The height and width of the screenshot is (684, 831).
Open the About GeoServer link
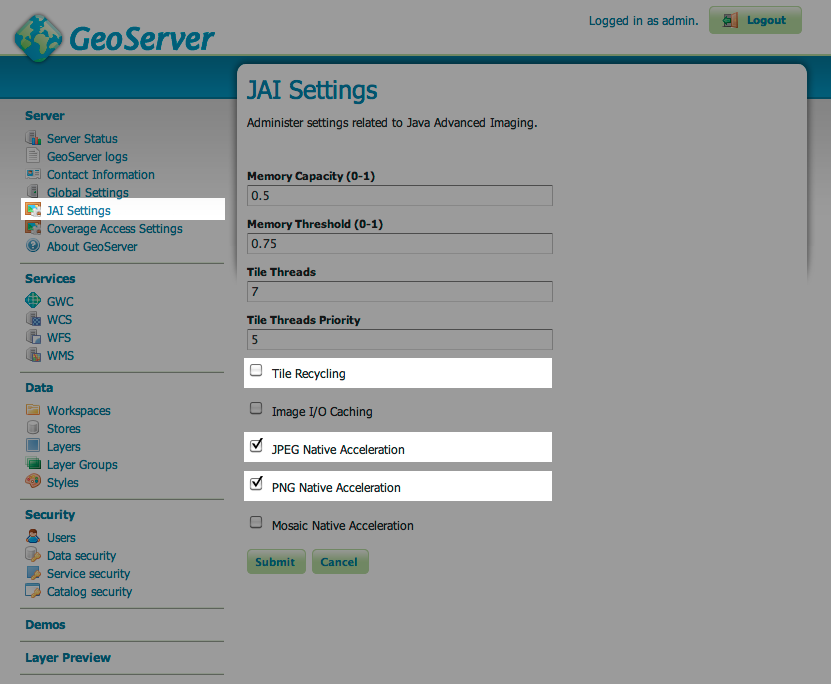92,246
